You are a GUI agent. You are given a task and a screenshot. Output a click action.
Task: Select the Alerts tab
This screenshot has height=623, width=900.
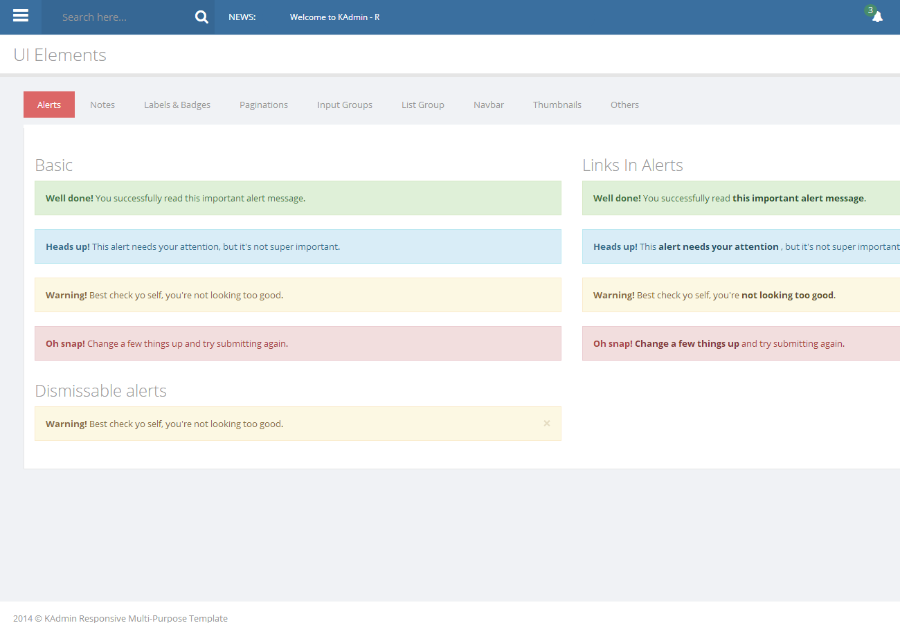49,105
